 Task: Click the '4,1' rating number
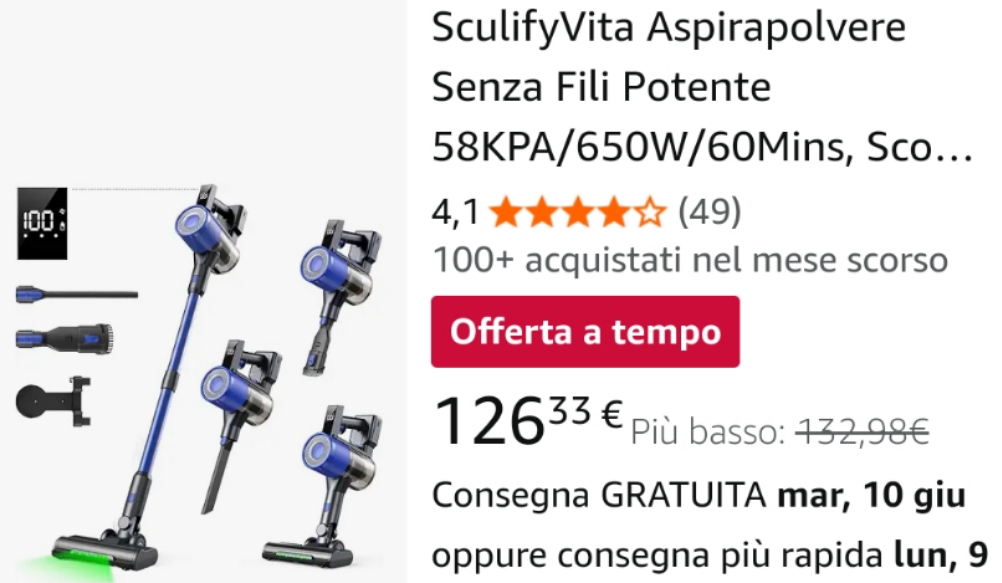pyautogui.click(x=455, y=212)
